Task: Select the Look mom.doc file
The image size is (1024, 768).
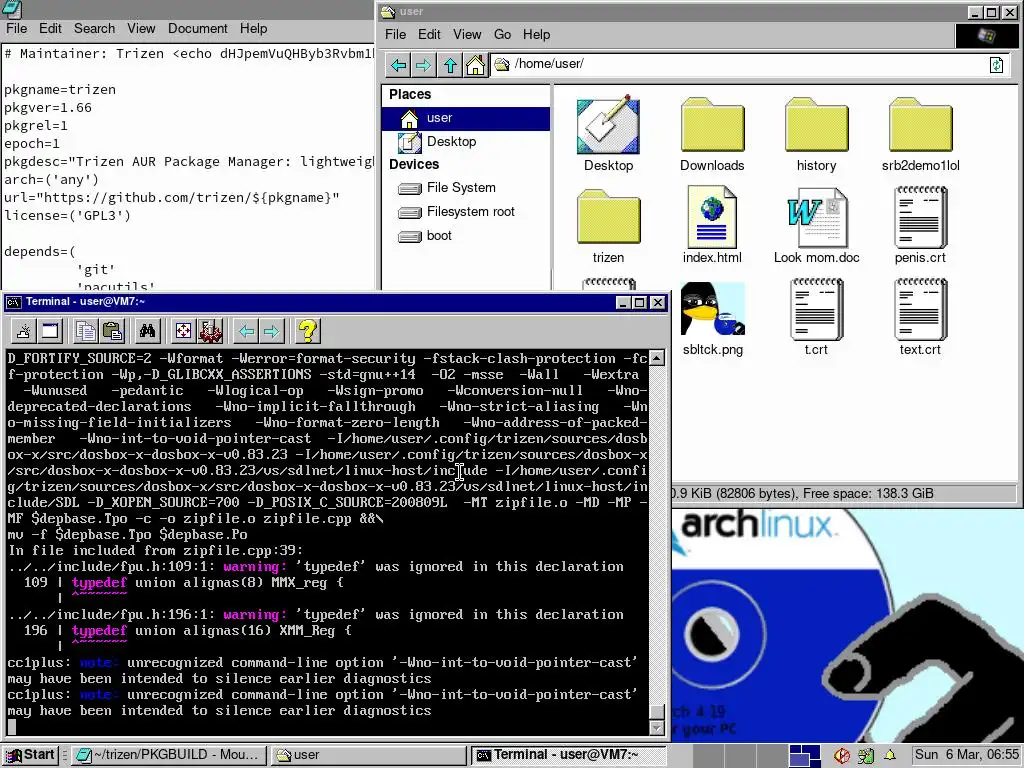Action: pyautogui.click(x=816, y=227)
